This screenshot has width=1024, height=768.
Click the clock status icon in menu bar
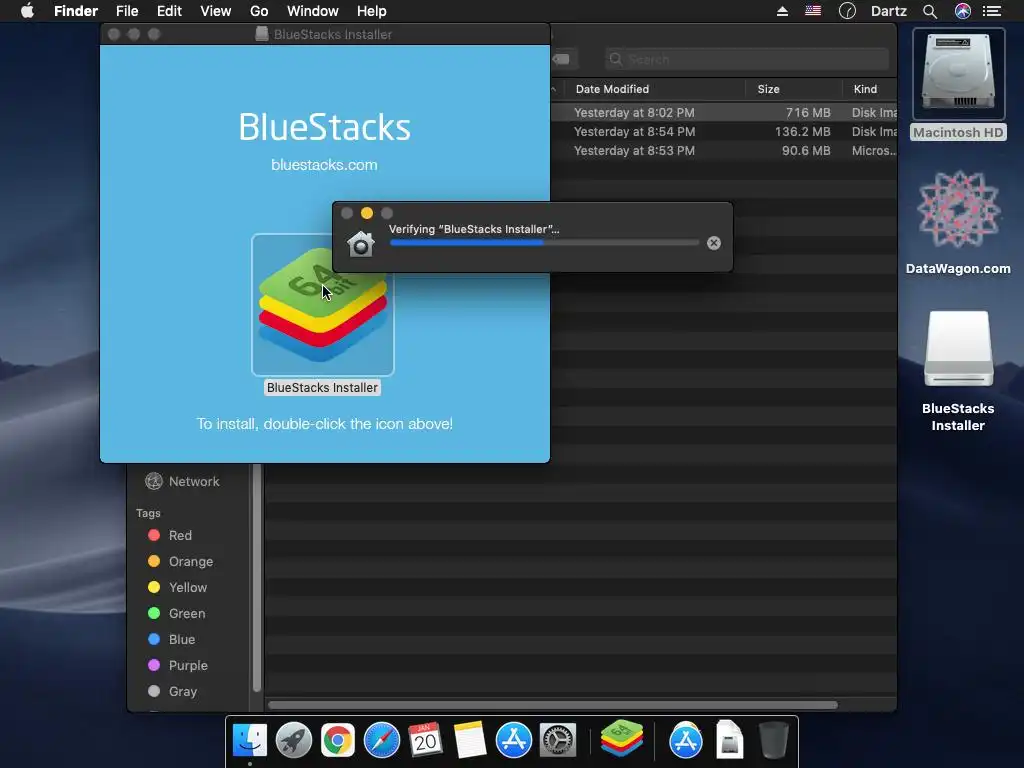point(847,11)
